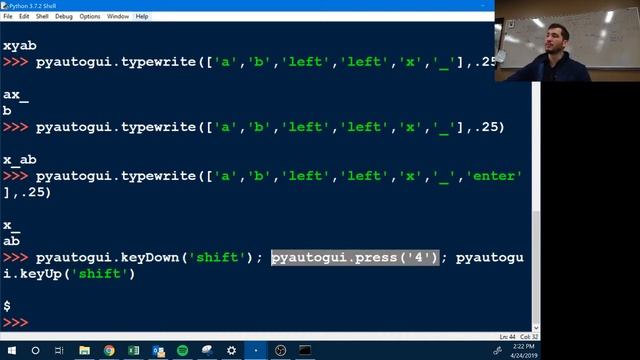Click the down arrow of the shell scrollbar

(536, 328)
